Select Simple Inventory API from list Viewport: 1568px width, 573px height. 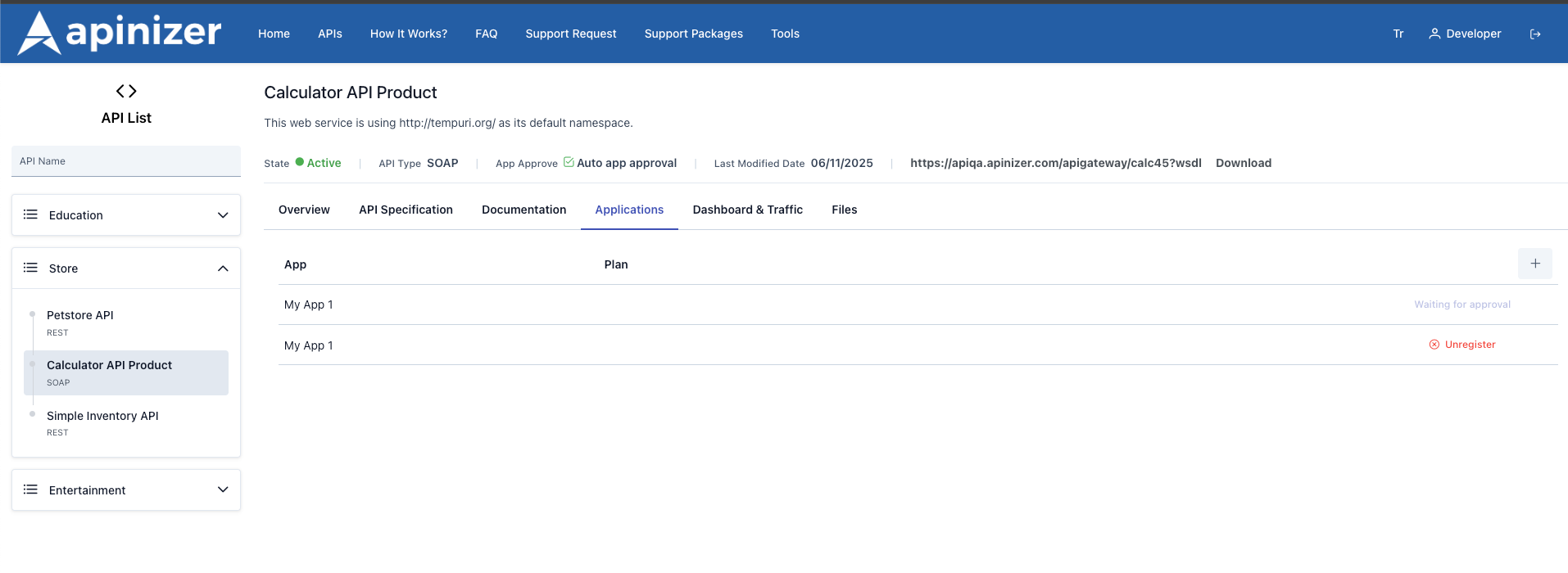[102, 416]
